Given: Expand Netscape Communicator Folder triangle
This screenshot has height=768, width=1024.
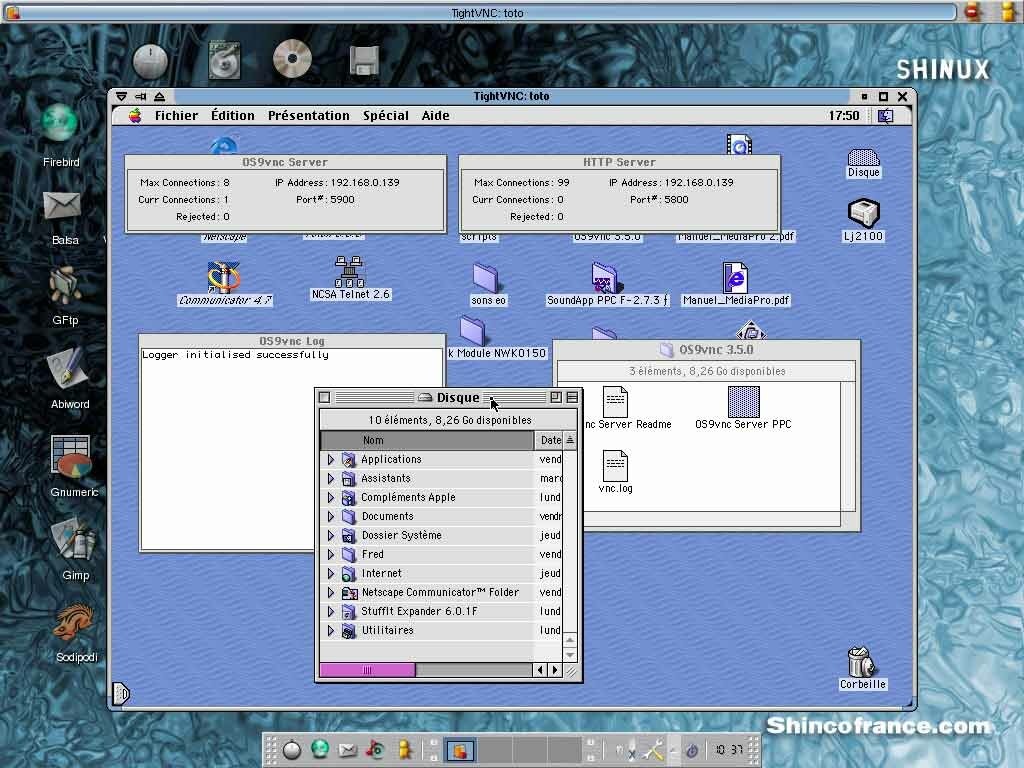Looking at the screenshot, I should pyautogui.click(x=330, y=592).
